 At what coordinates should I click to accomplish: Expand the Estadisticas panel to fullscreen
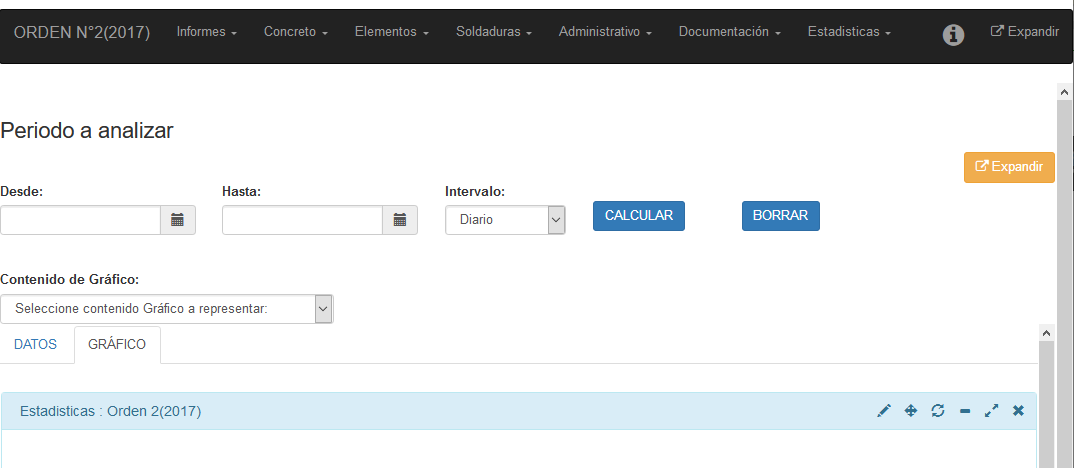click(x=991, y=411)
